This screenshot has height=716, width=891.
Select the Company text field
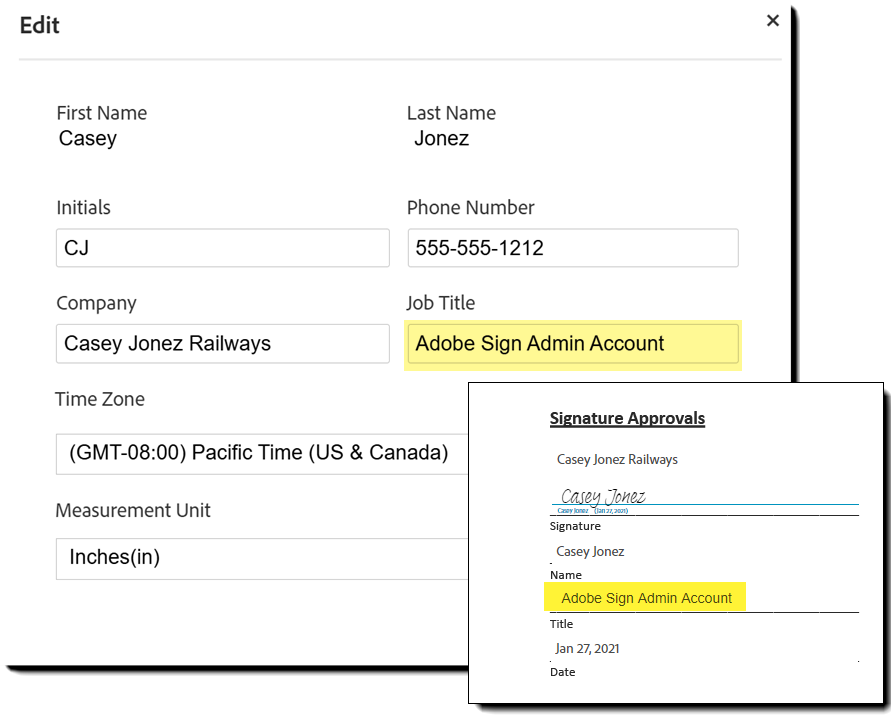222,344
